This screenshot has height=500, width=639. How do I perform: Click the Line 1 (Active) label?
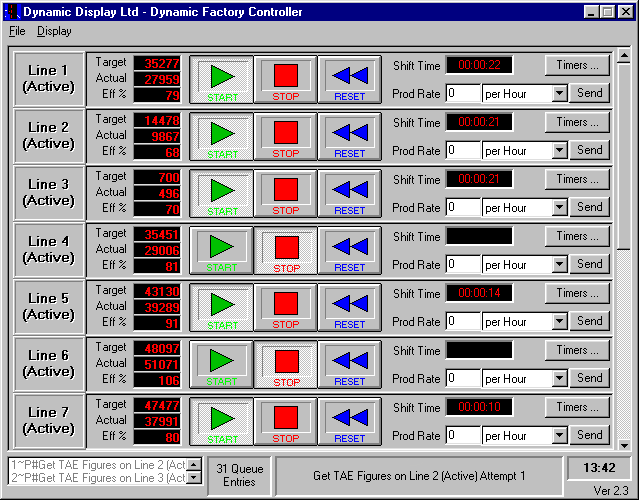tap(49, 79)
